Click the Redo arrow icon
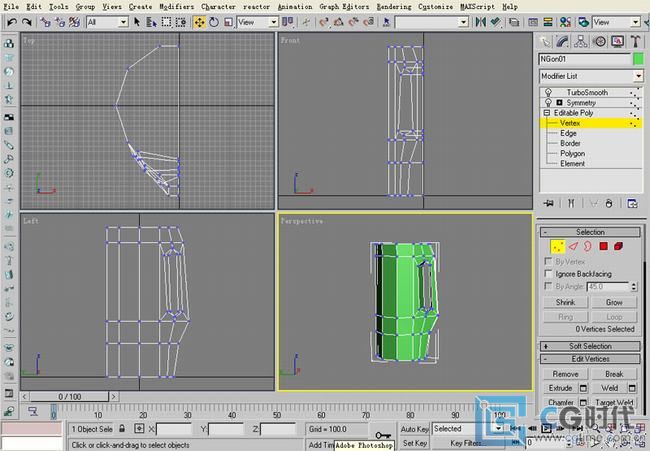Image resolution: width=650 pixels, height=451 pixels. click(x=27, y=22)
